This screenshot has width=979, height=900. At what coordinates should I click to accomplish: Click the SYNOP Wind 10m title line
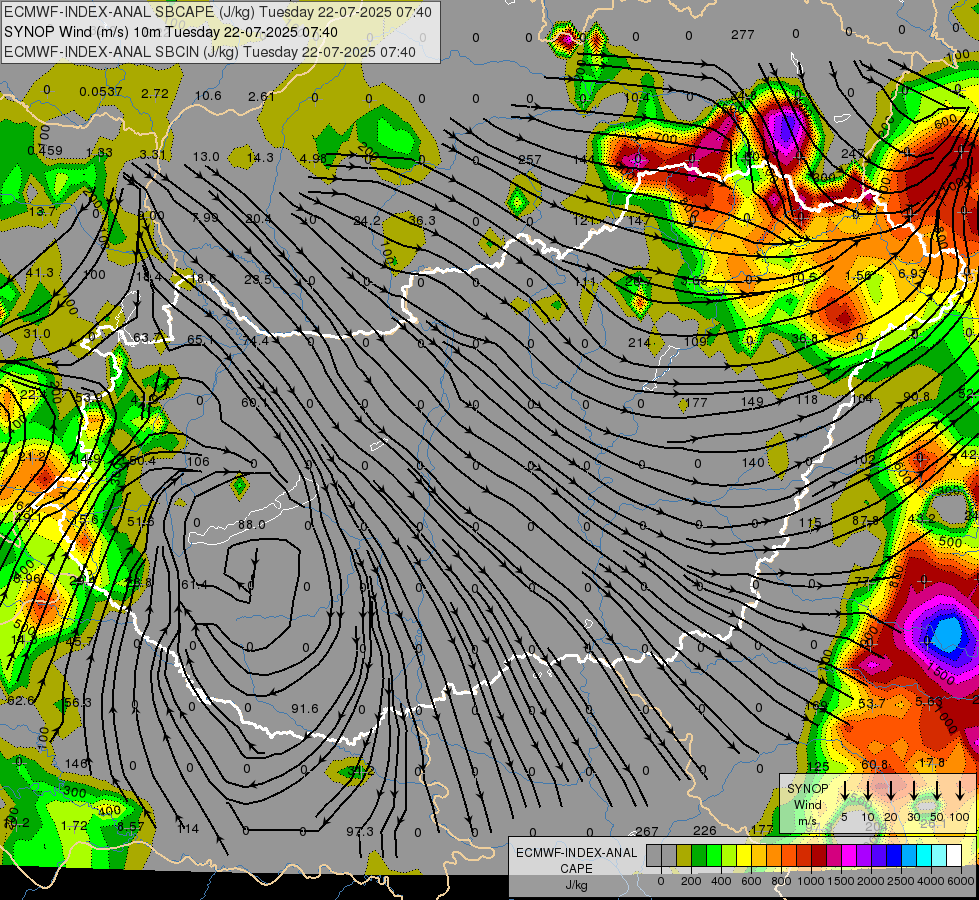(170, 32)
